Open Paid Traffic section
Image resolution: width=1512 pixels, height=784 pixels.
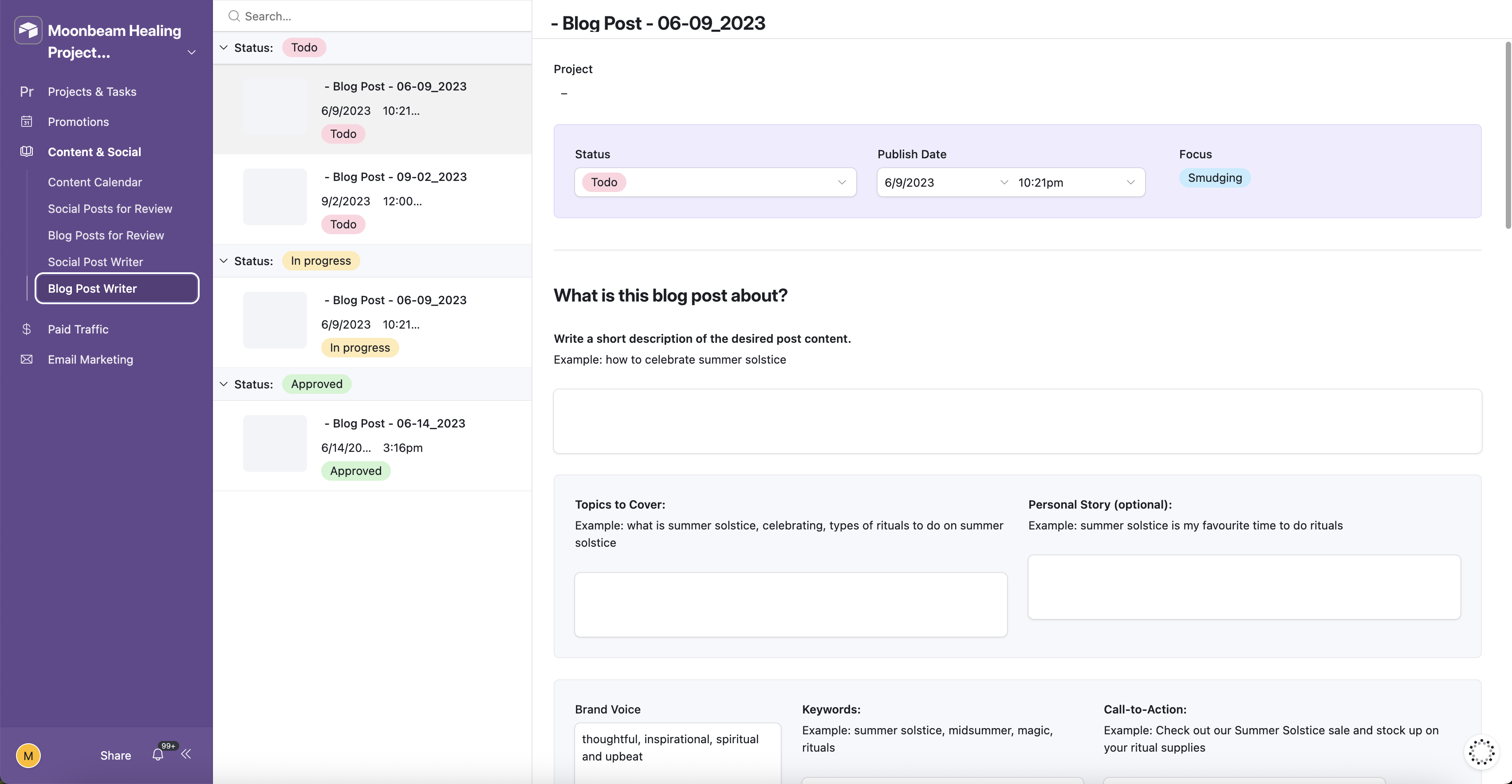tap(78, 329)
